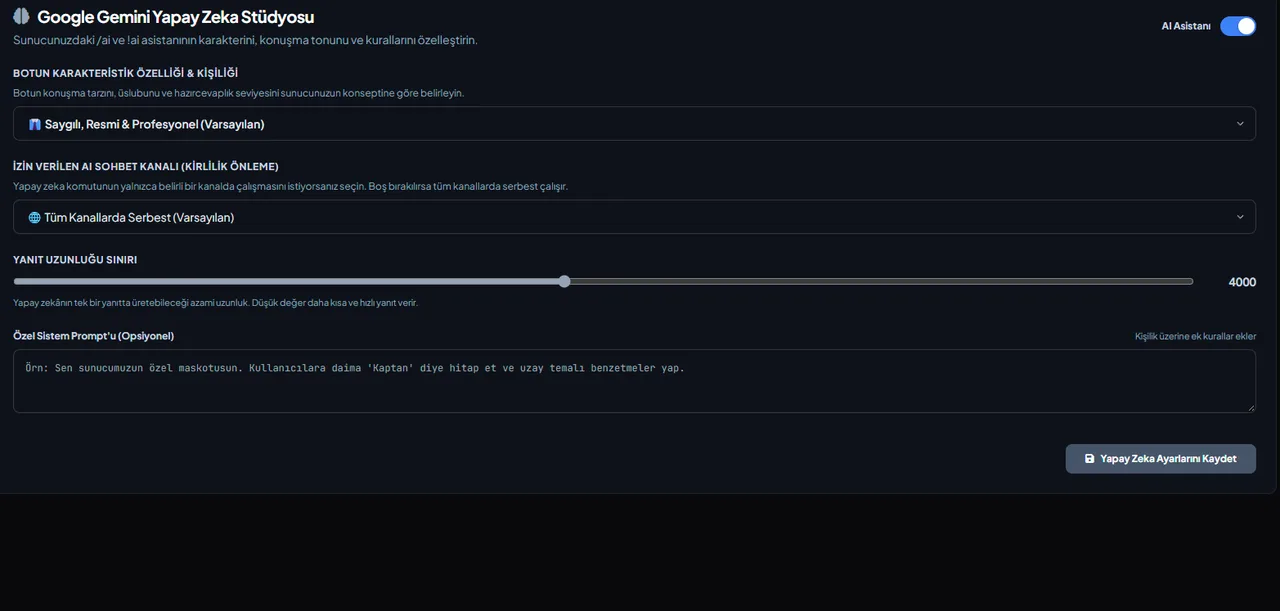Viewport: 1280px width, 611px height.
Task: Click the Özel Sistem Prompt'u (Opsiyonel) label
Action: (94, 336)
